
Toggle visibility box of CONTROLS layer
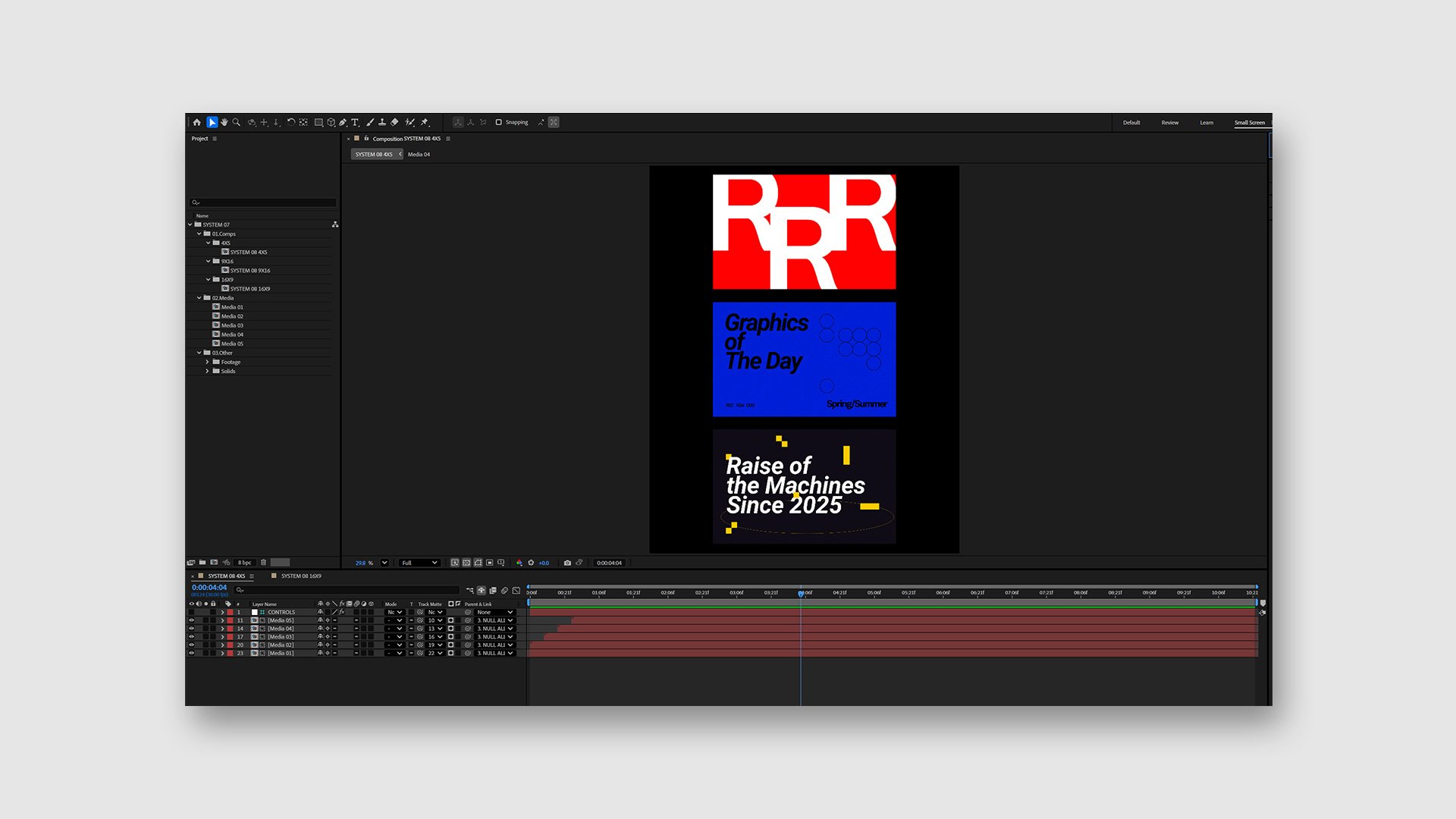tap(191, 612)
